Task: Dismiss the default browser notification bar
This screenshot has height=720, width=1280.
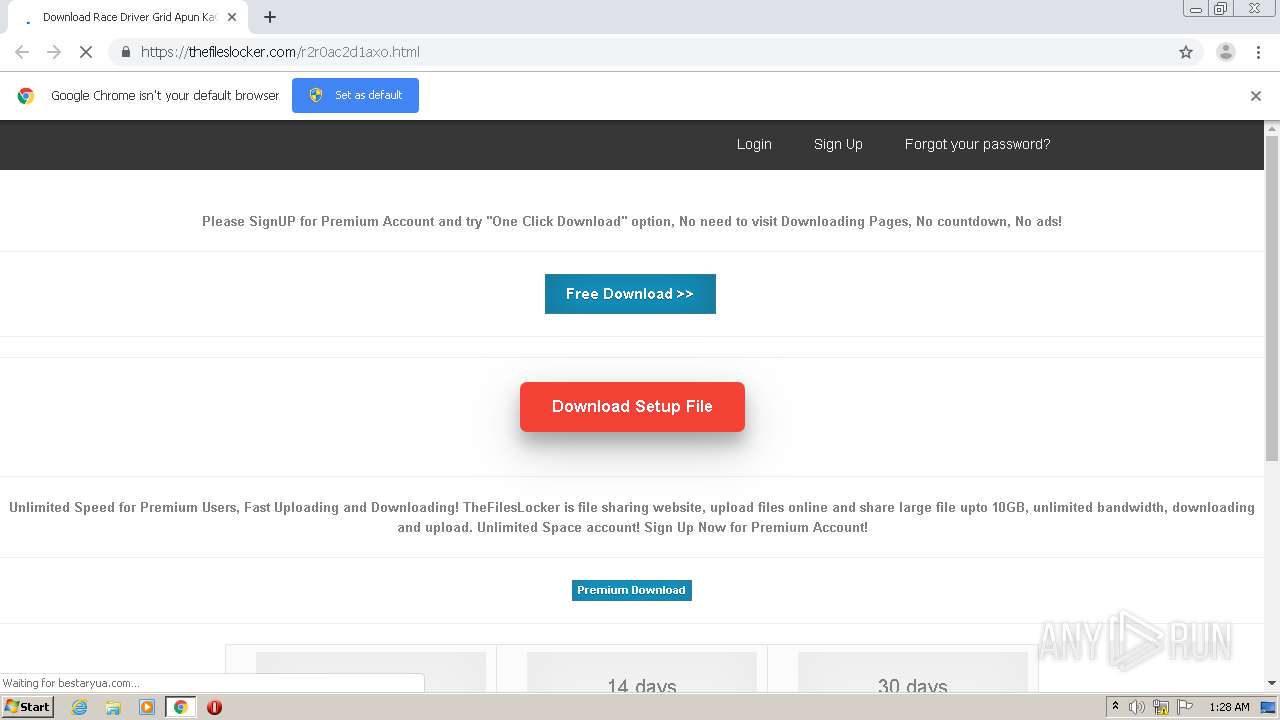Action: 1256,96
